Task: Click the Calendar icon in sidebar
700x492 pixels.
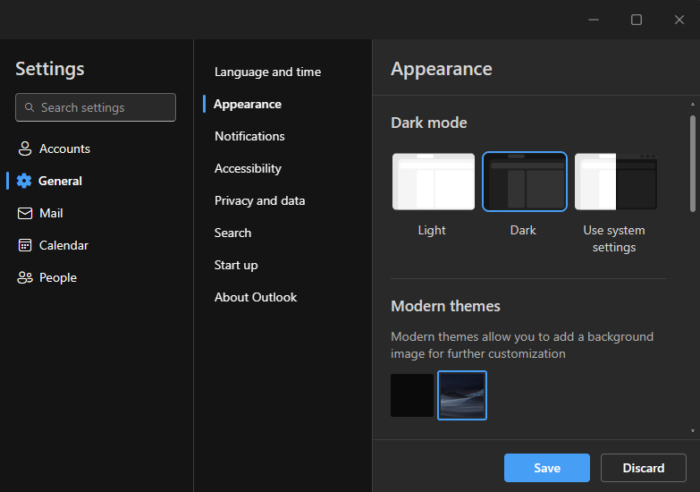Action: (x=25, y=245)
